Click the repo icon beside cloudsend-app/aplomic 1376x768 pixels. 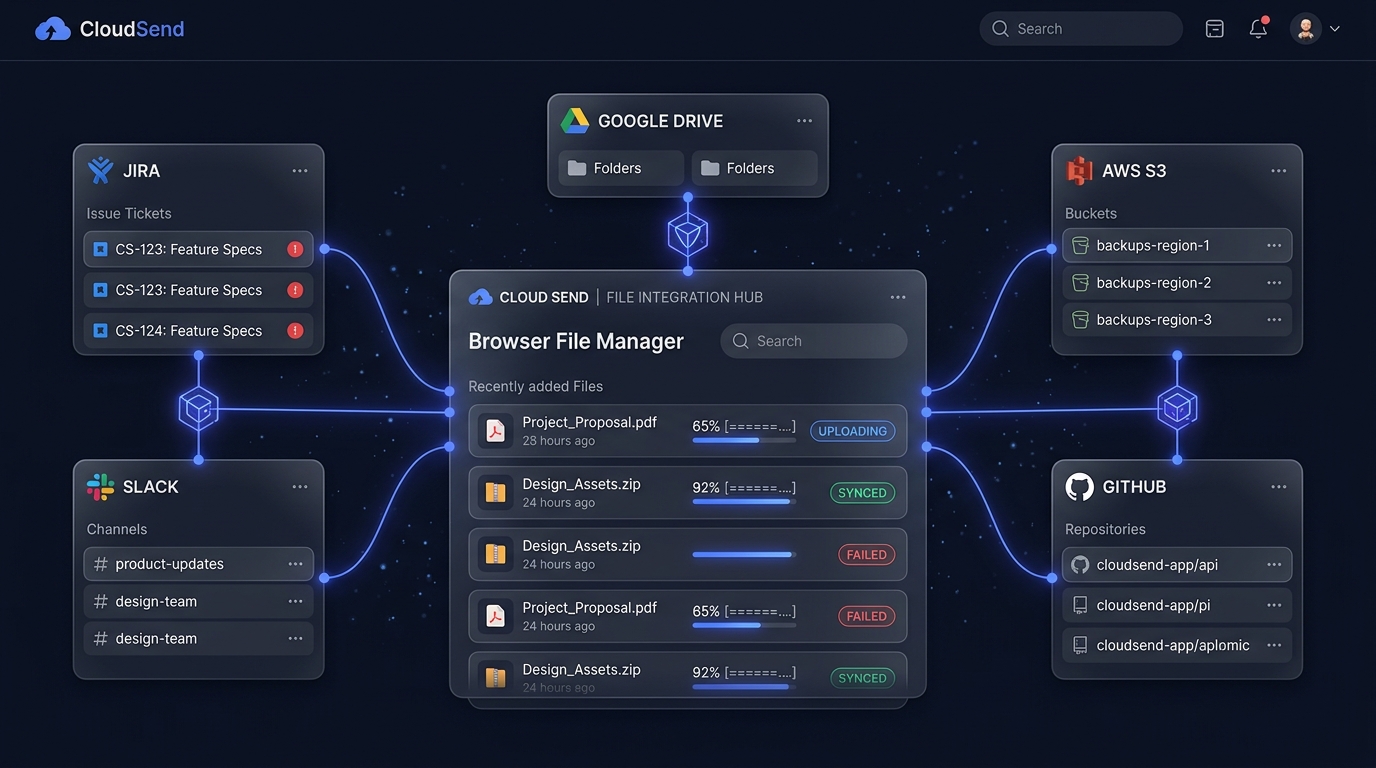point(1080,645)
